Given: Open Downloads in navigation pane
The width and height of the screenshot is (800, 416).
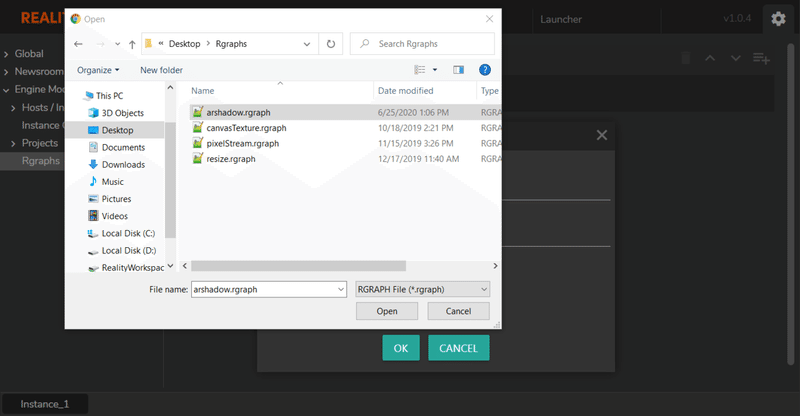Looking at the screenshot, I should tap(117, 164).
